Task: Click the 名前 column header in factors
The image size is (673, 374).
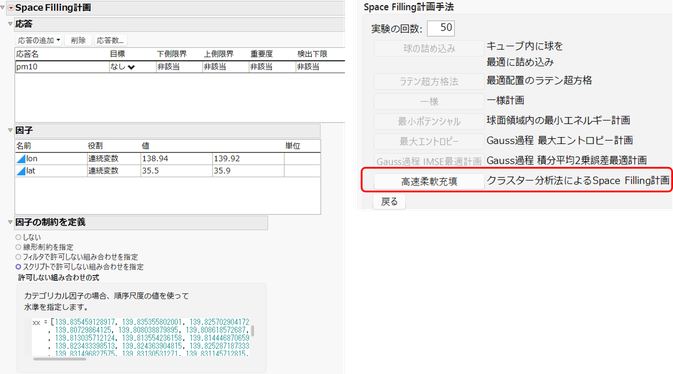Action: 24,146
